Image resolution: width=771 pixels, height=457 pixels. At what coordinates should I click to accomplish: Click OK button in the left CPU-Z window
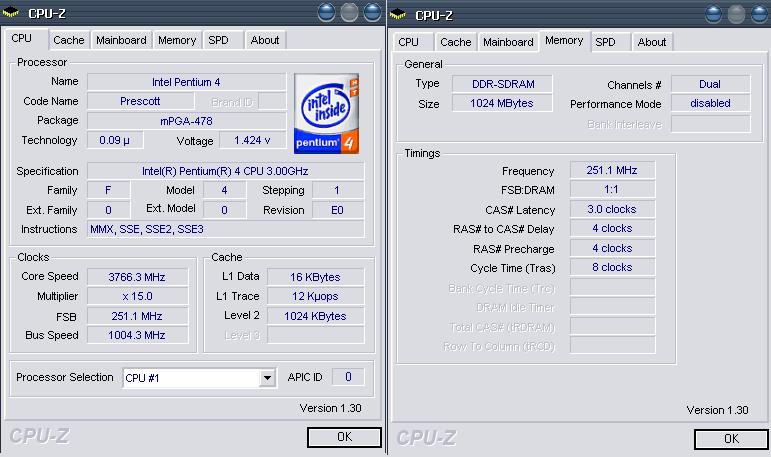pyautogui.click(x=344, y=437)
